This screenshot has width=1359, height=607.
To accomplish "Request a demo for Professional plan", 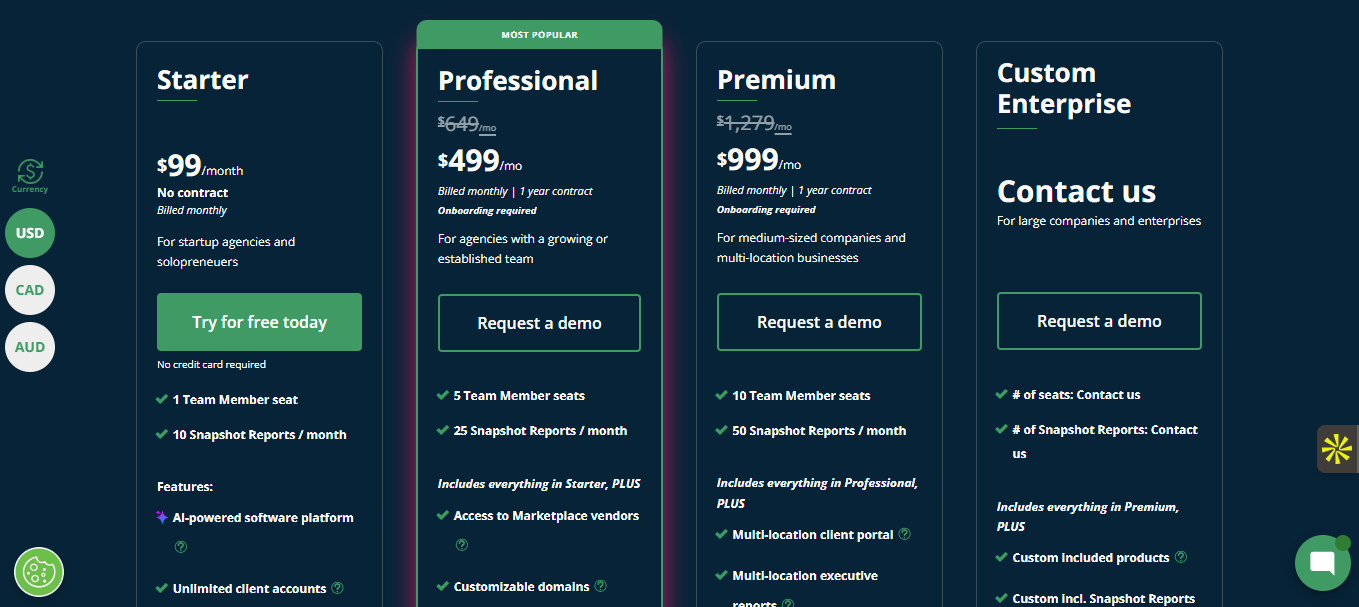I will (x=539, y=323).
